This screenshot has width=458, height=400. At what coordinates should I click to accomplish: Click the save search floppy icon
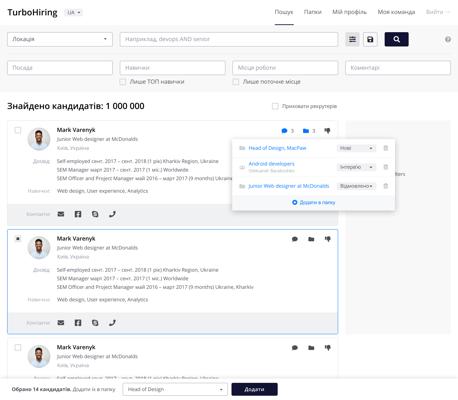tap(370, 39)
